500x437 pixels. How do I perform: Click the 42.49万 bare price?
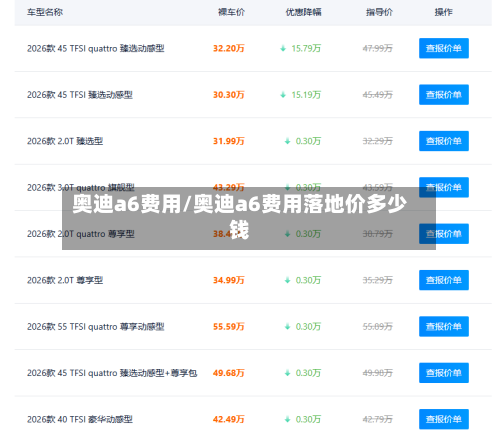(229, 419)
